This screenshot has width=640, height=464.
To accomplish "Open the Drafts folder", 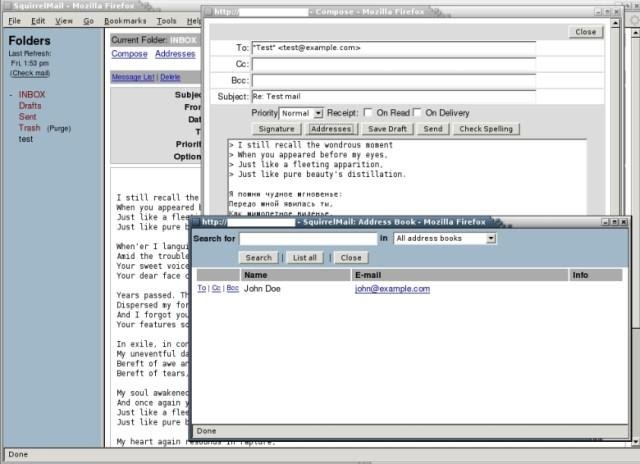I will [x=30, y=106].
